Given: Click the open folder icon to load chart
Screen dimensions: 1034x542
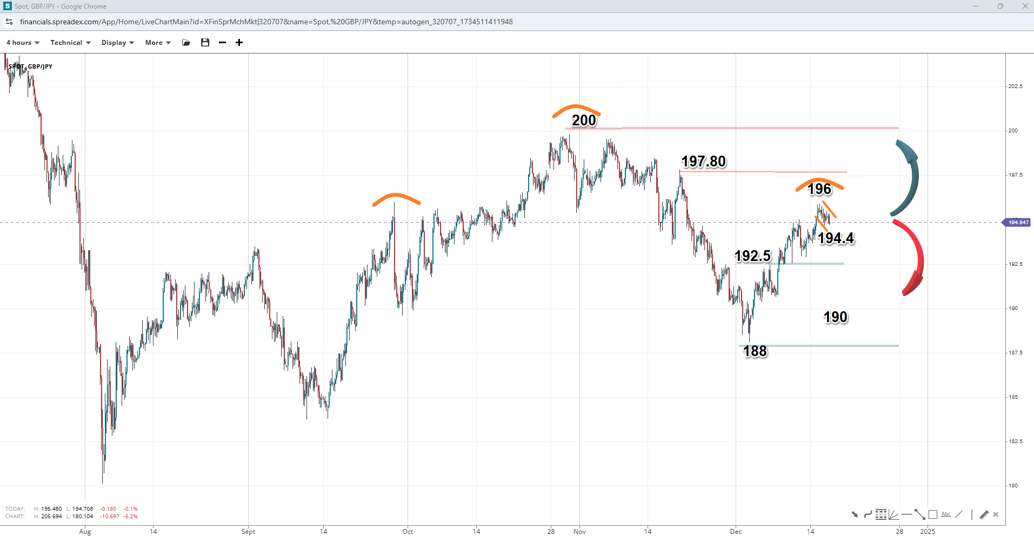Looking at the screenshot, I should pyautogui.click(x=186, y=43).
